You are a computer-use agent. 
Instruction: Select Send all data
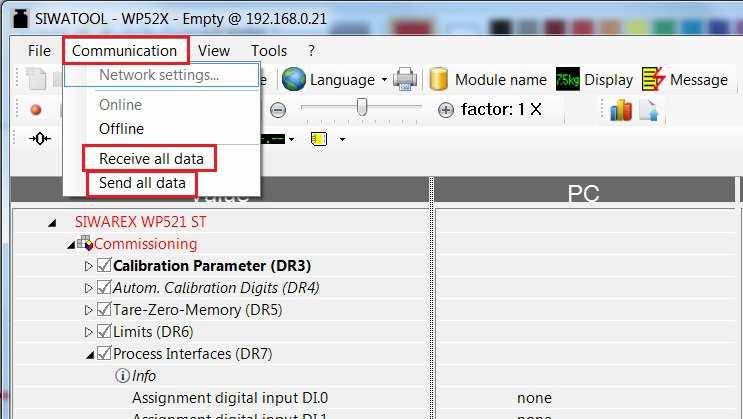pyautogui.click(x=142, y=182)
